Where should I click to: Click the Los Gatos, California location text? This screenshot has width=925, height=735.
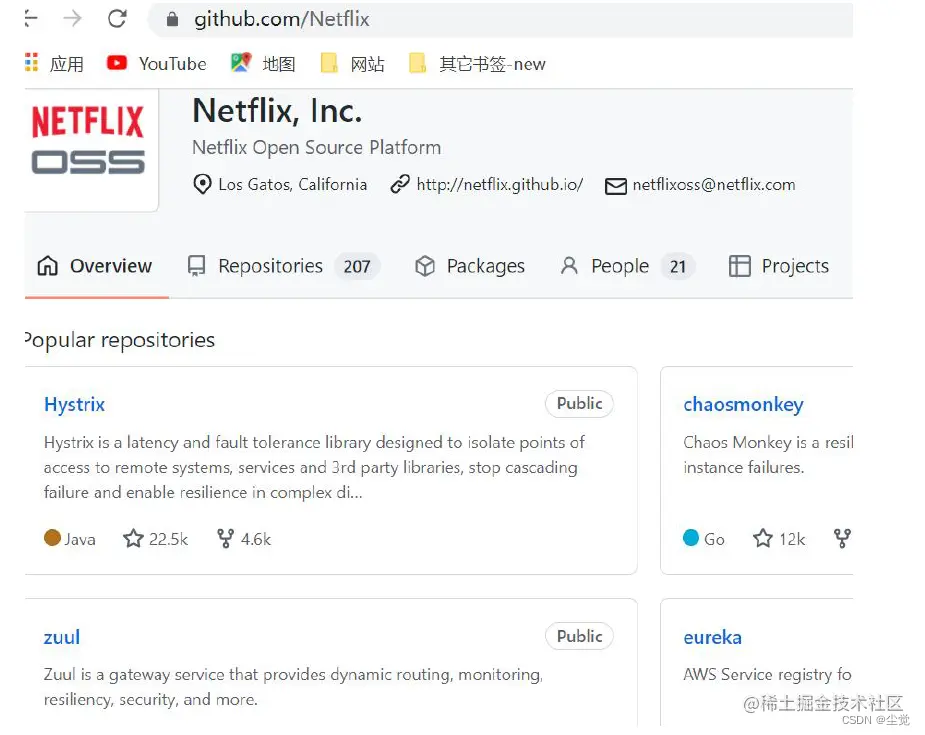coord(293,185)
